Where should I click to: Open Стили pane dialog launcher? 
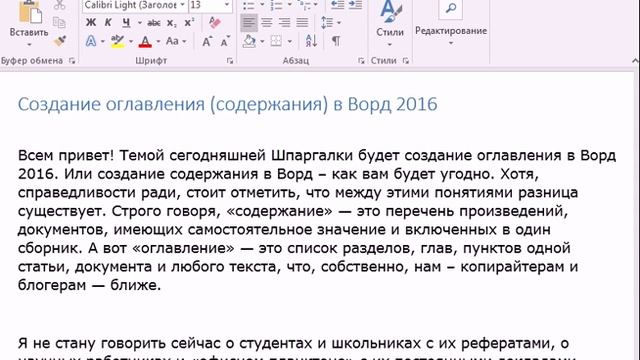tap(405, 61)
